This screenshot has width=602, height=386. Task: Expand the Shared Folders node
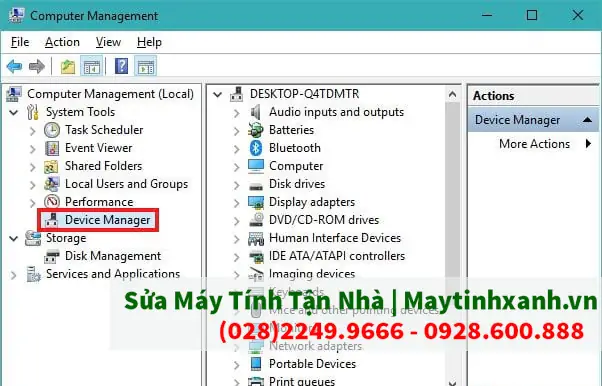tap(33, 167)
